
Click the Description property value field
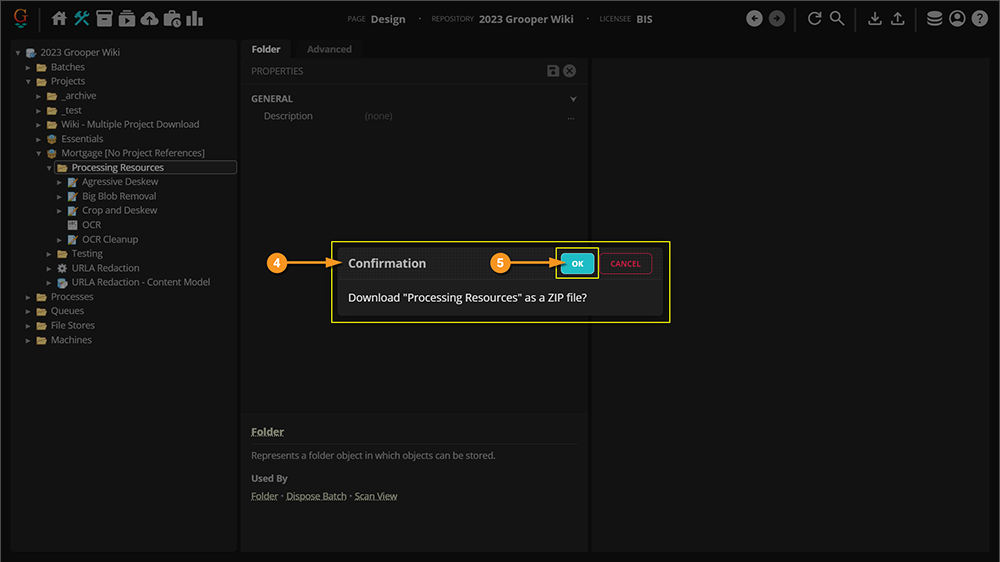point(462,116)
